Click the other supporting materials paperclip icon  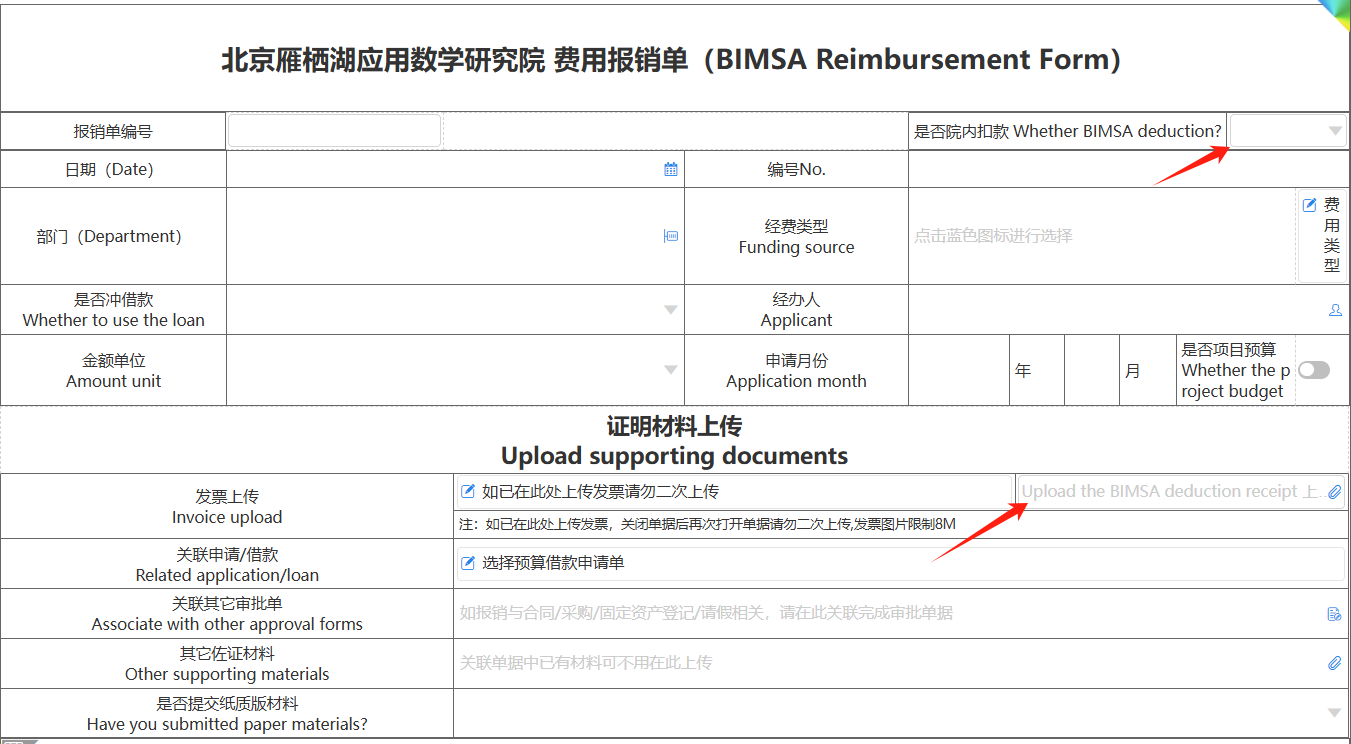1334,663
